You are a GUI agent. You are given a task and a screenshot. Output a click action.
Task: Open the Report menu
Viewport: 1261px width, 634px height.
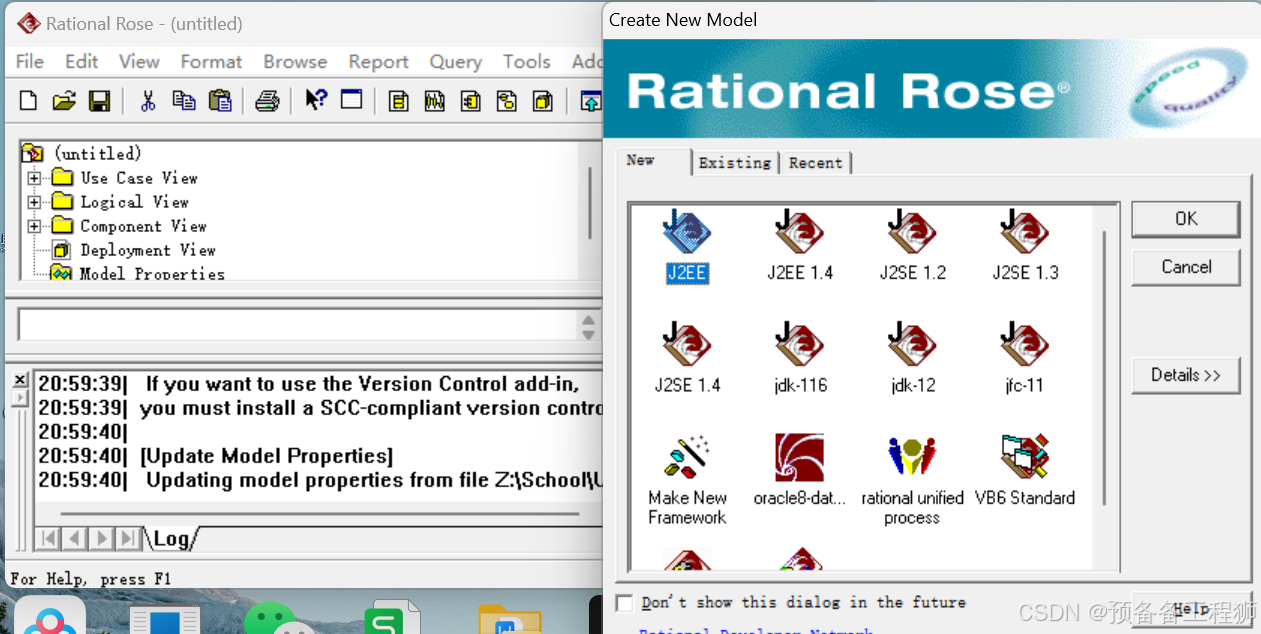click(x=378, y=61)
